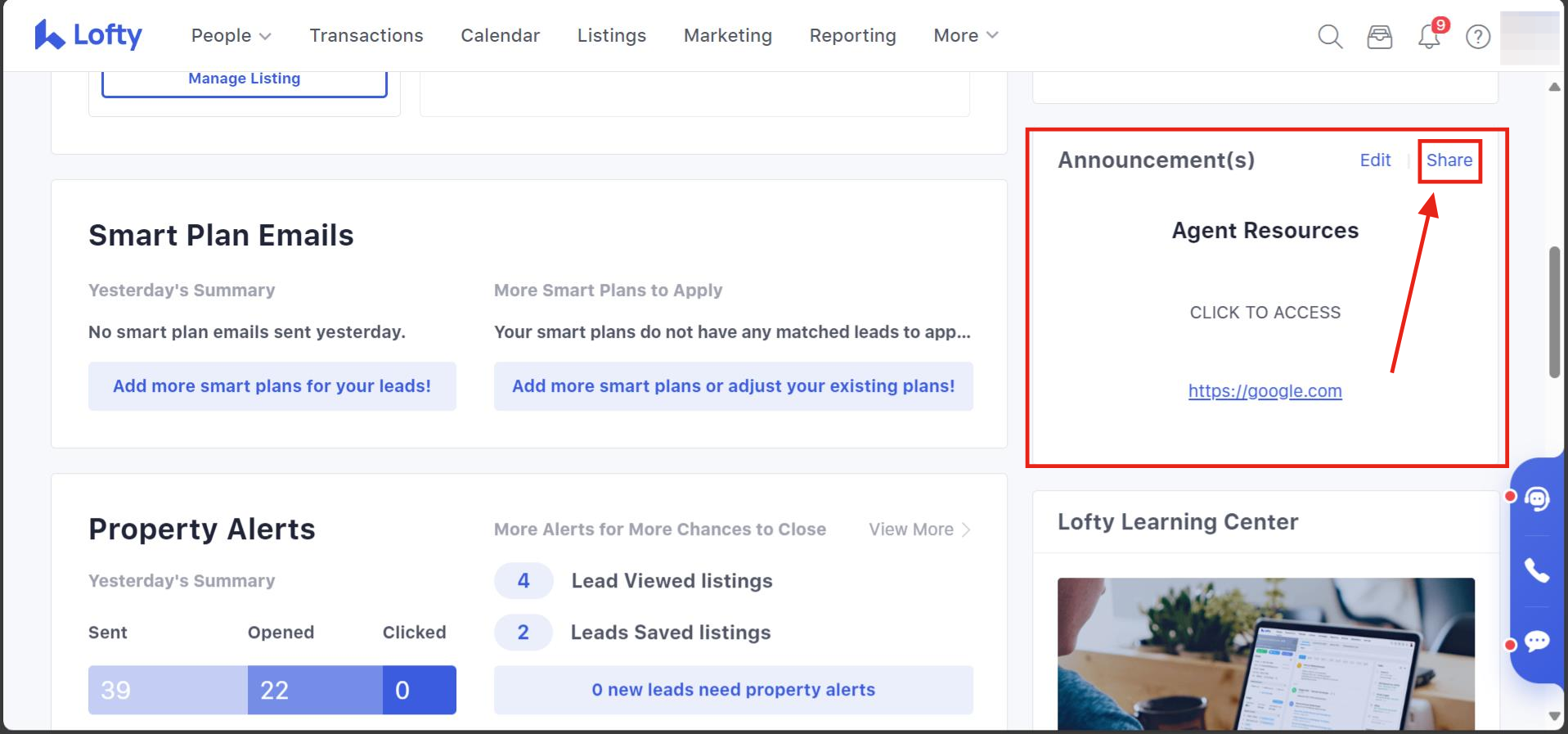
Task: Click Share in Announcements panel
Action: pos(1449,160)
